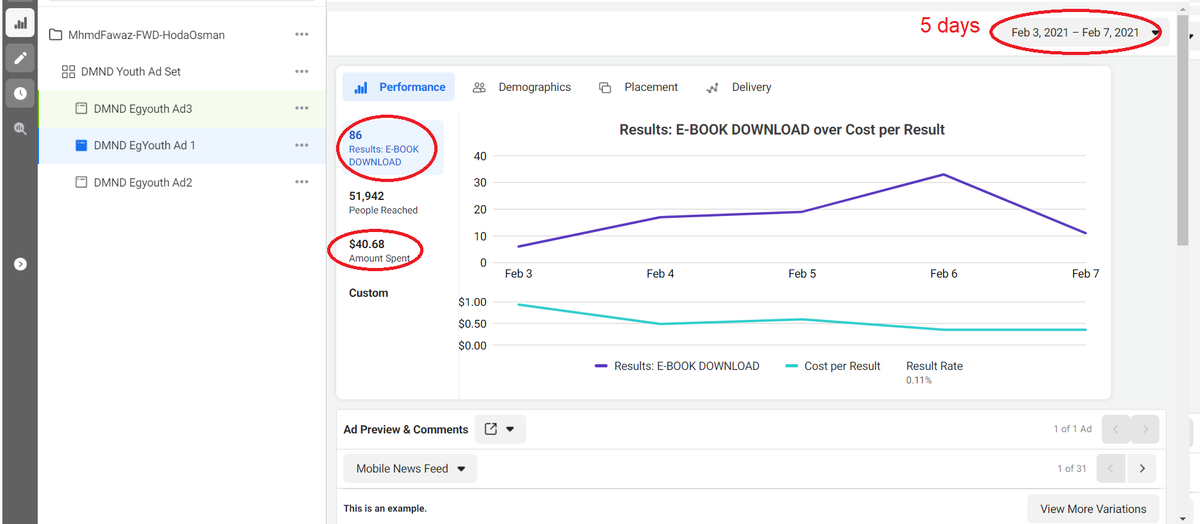Open the charts view icon in sidebar
This screenshot has height=524, width=1200.
[18, 22]
